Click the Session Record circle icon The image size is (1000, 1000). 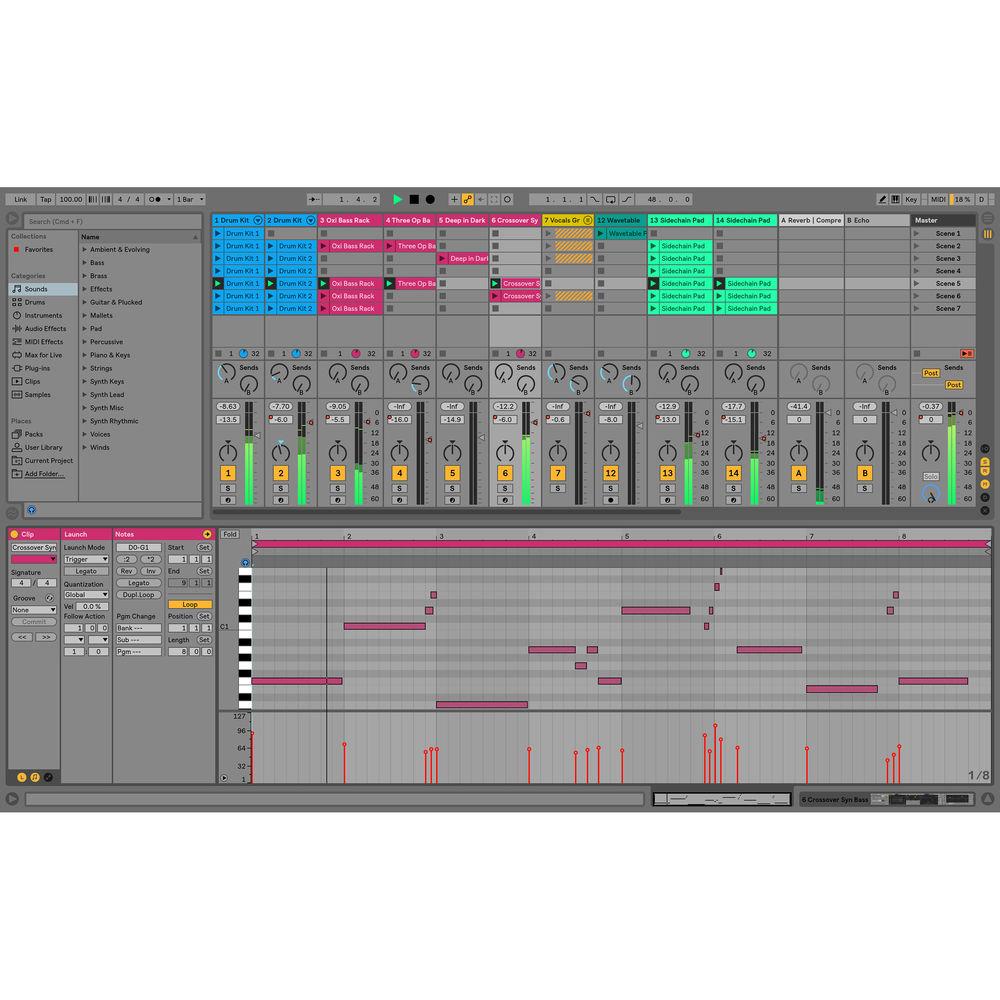(x=431, y=199)
